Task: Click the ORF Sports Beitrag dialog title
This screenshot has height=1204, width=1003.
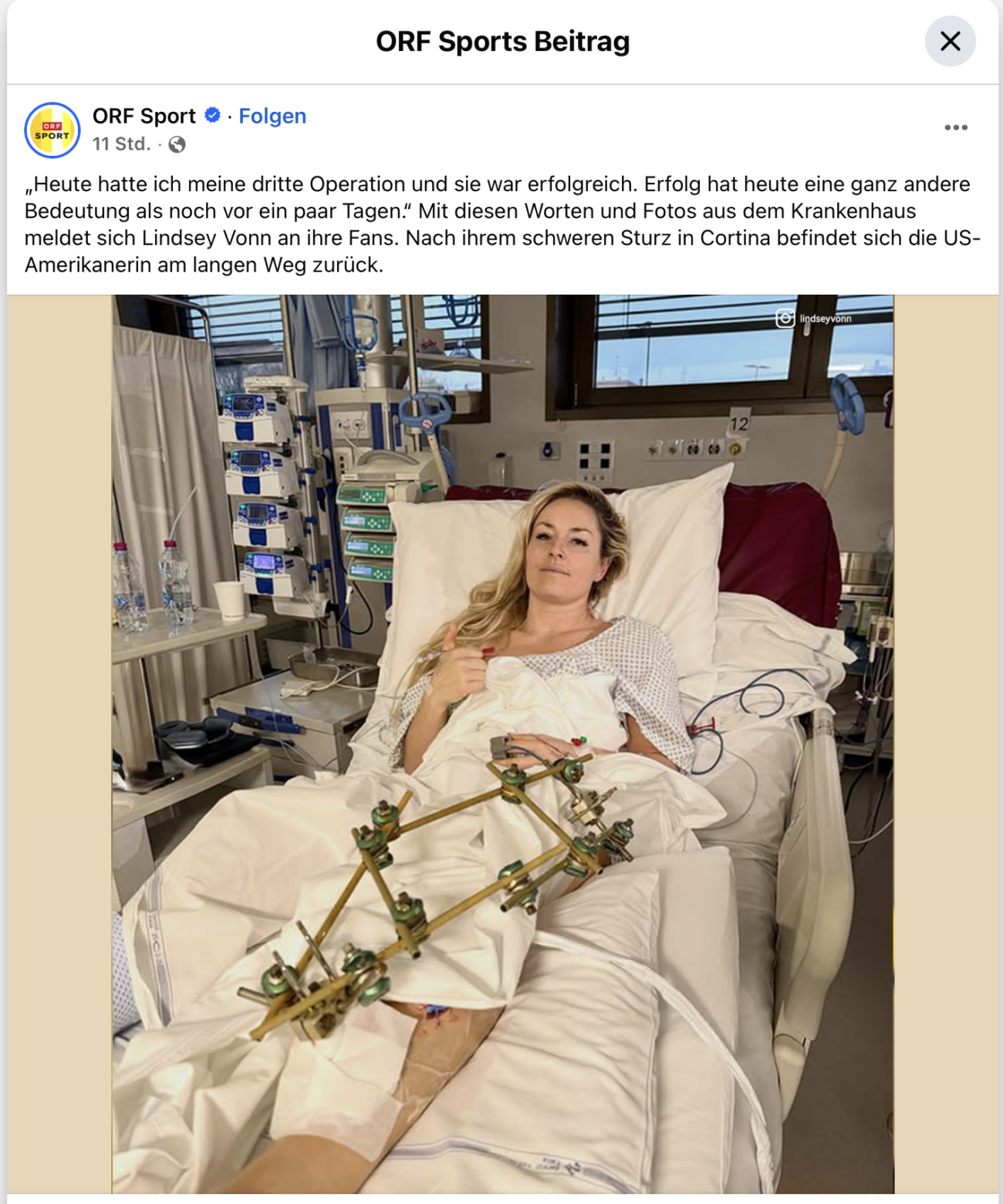Action: coord(502,41)
